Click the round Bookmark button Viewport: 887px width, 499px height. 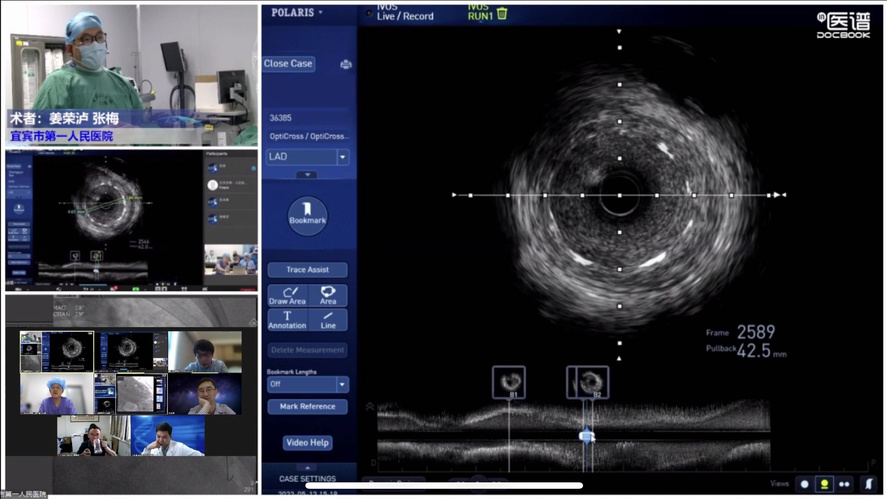click(307, 216)
